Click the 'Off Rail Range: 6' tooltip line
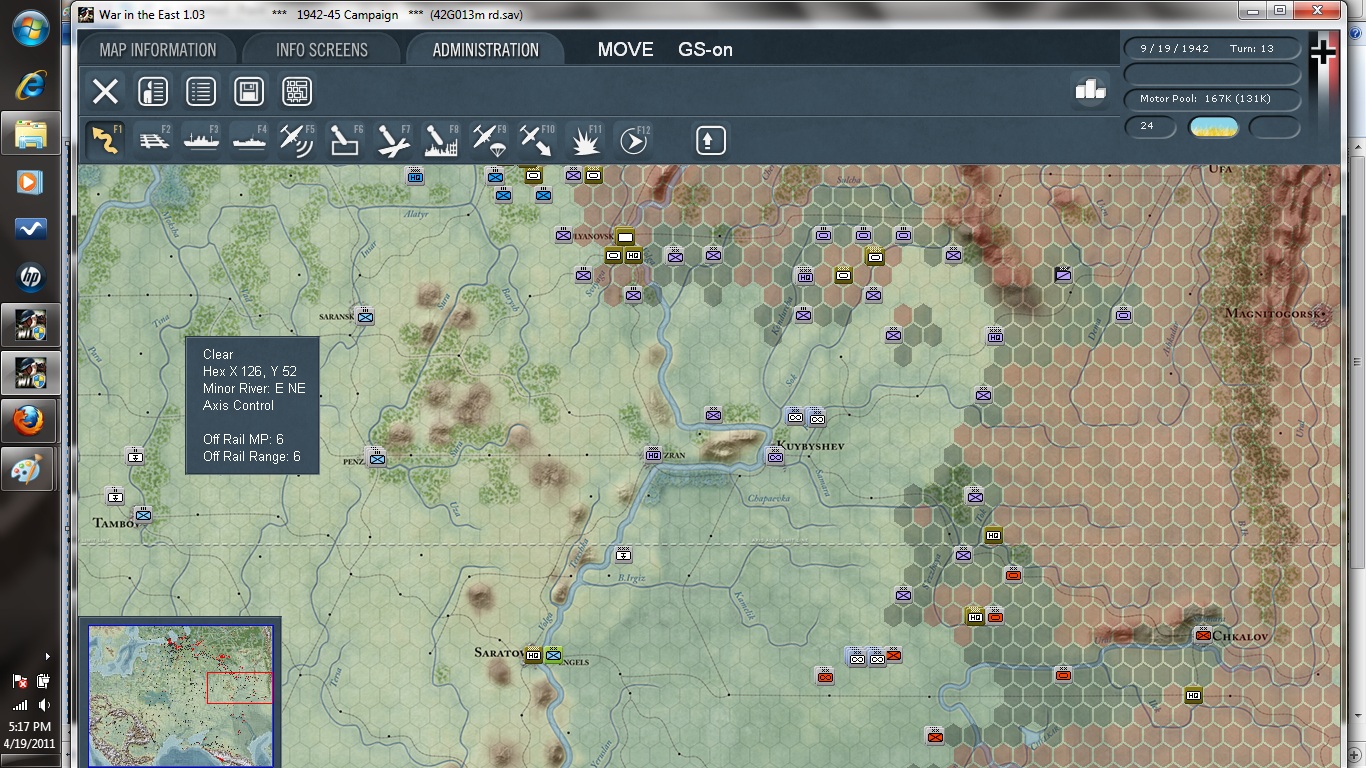Image resolution: width=1366 pixels, height=768 pixels. click(x=252, y=457)
